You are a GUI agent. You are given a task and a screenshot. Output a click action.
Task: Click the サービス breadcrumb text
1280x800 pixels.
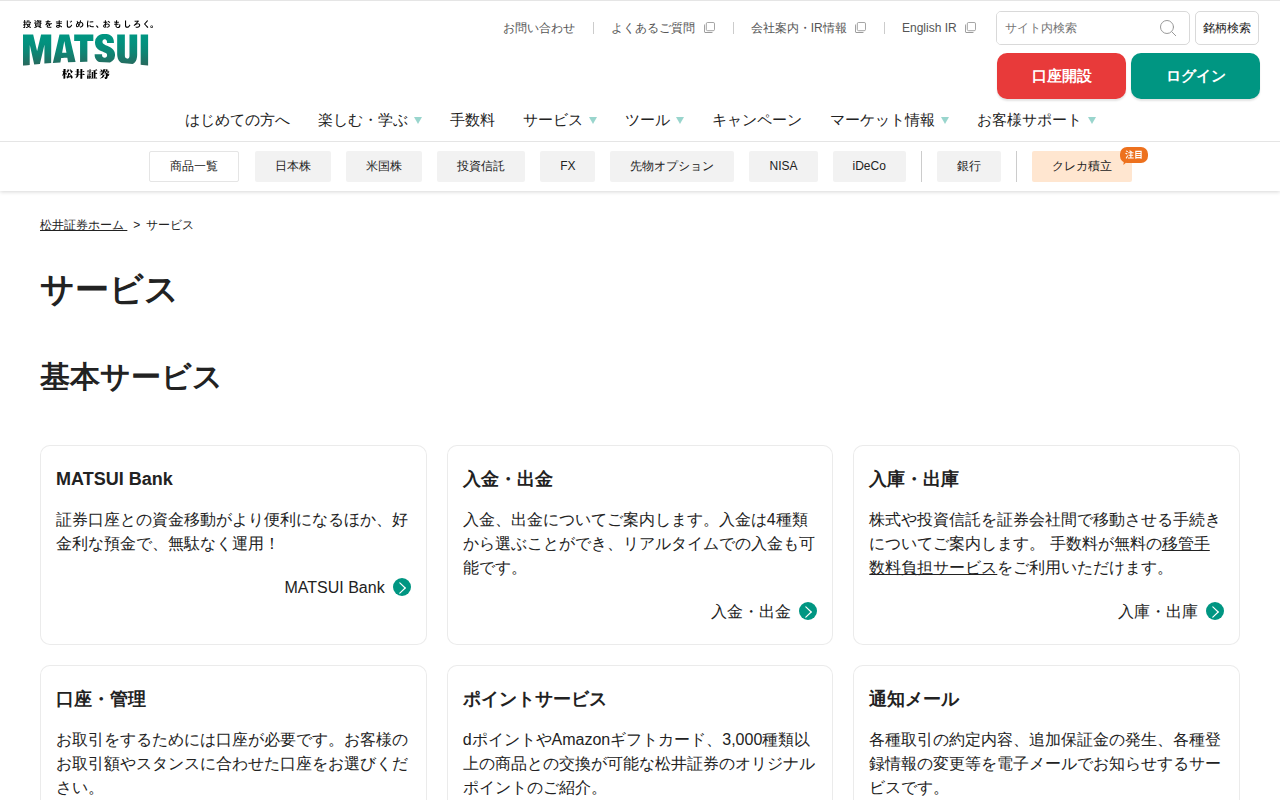point(170,225)
